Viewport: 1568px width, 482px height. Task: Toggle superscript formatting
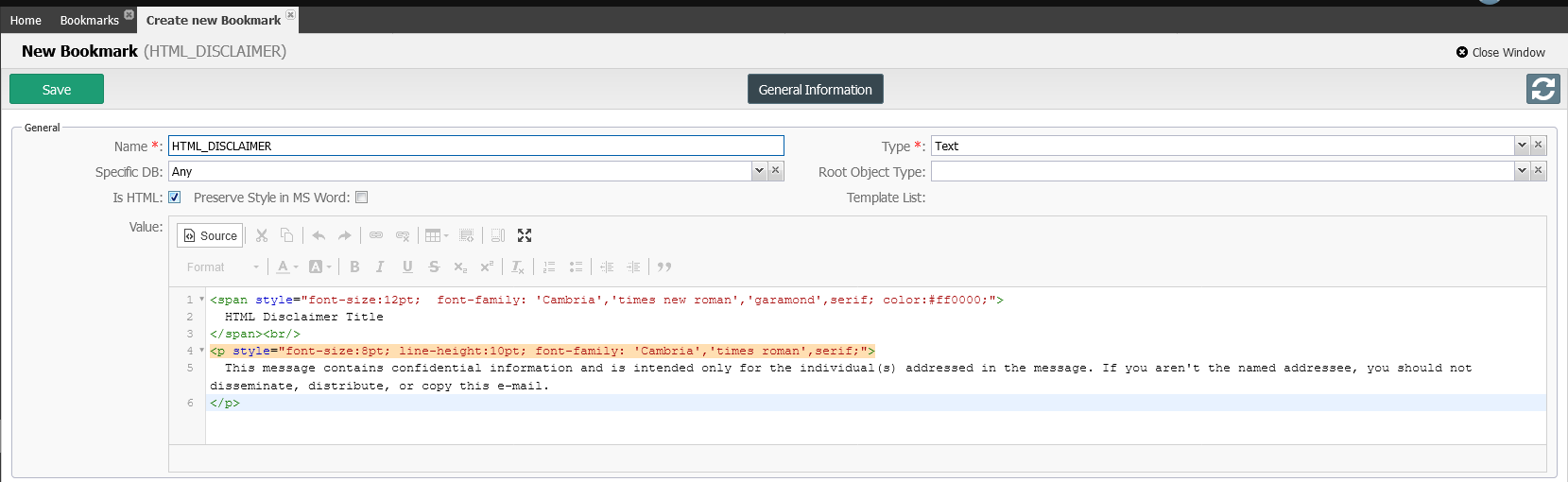[x=487, y=267]
